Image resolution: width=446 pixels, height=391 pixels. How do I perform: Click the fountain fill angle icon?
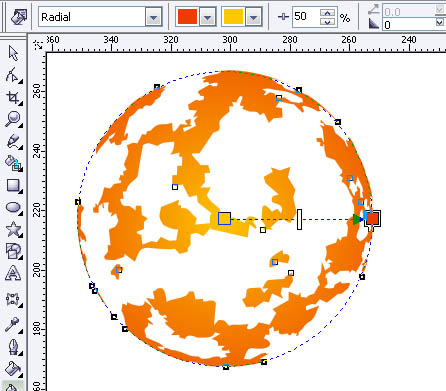pyautogui.click(x=374, y=9)
